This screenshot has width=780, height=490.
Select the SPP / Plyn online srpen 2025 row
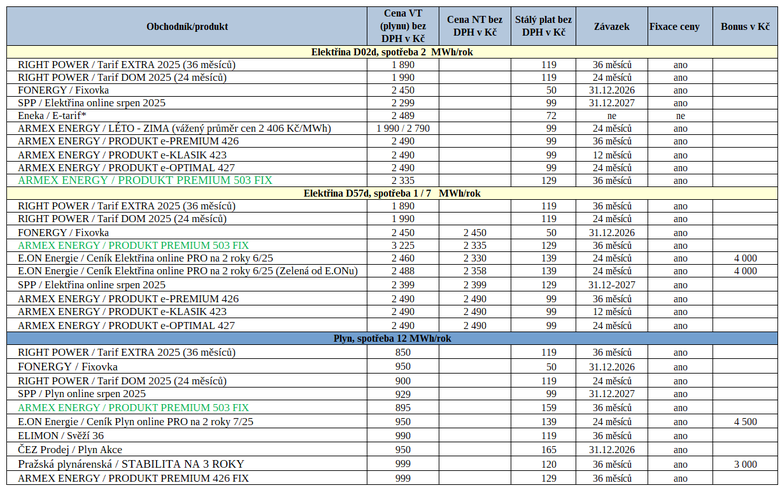82,394
